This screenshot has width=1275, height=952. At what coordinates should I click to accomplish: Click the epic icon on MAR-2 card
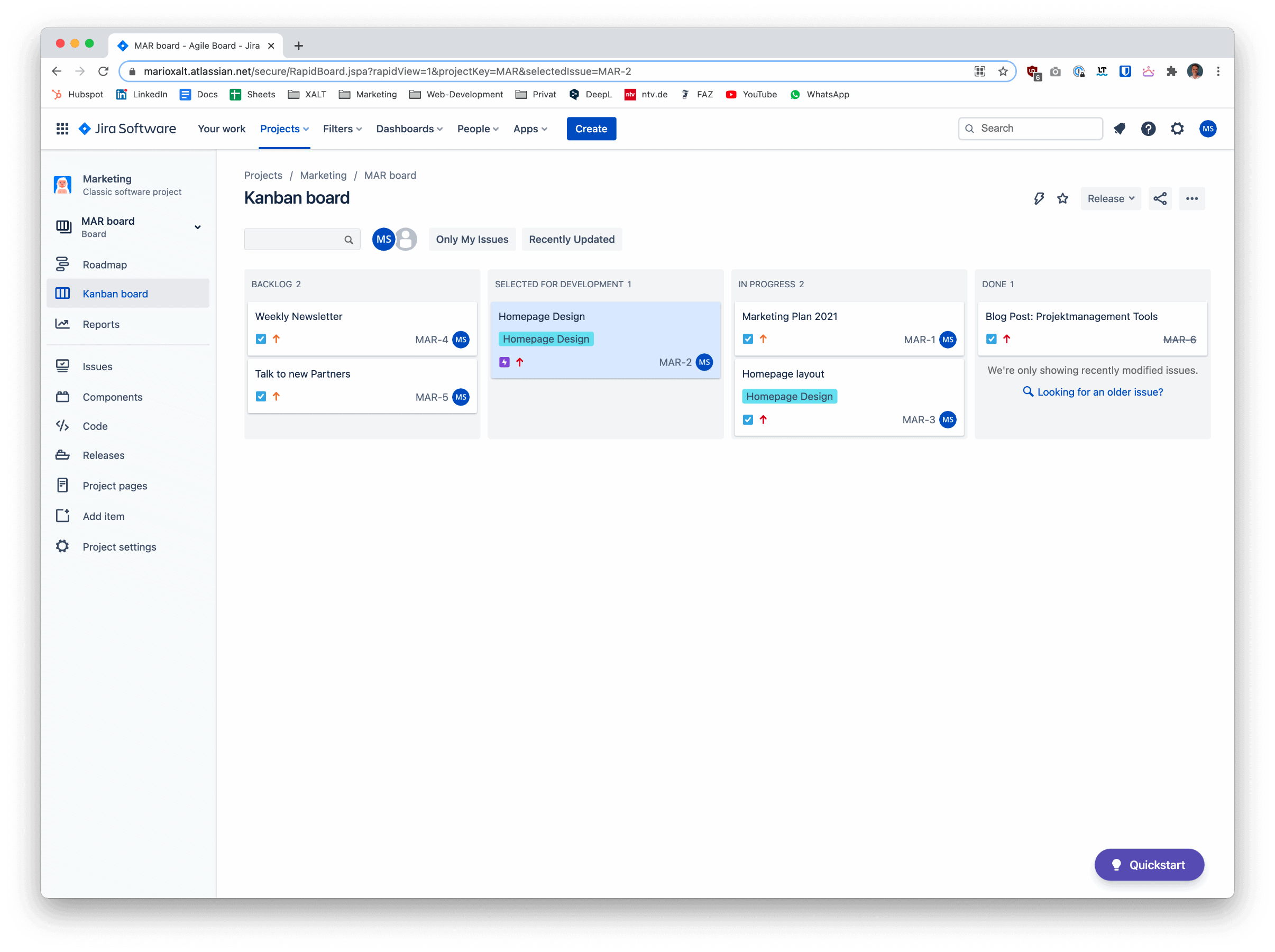(x=504, y=362)
